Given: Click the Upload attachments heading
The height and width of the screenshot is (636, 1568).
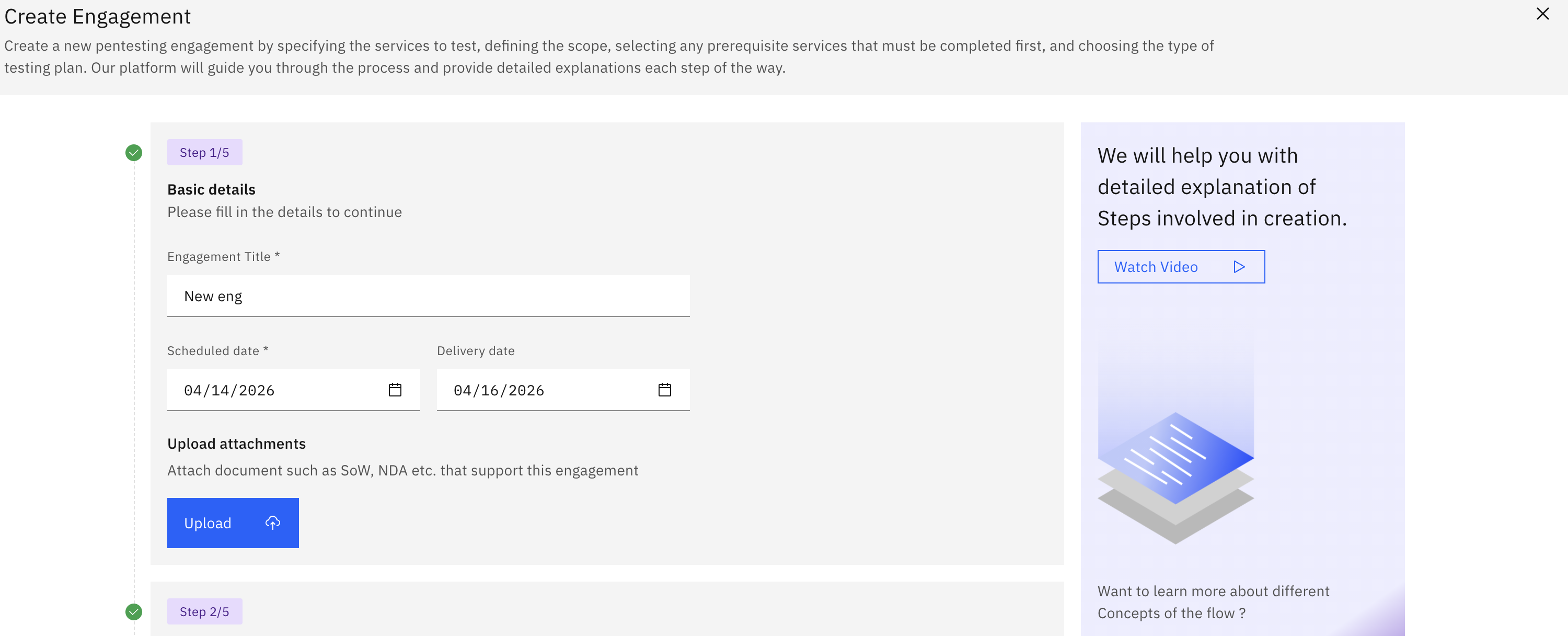Looking at the screenshot, I should click(236, 444).
